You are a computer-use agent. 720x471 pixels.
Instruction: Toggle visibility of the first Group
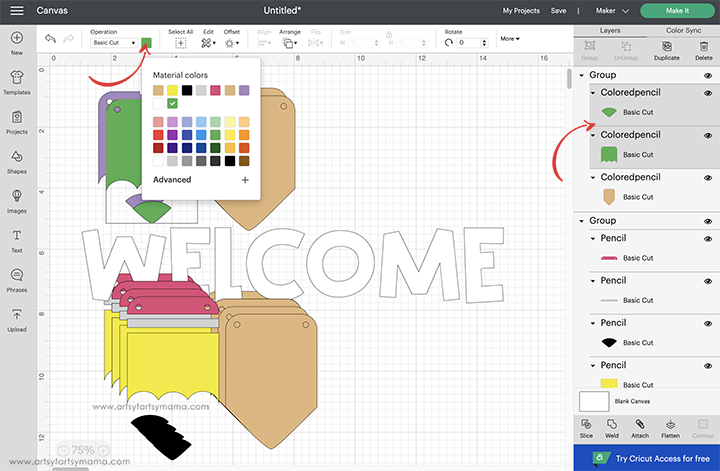pos(708,75)
